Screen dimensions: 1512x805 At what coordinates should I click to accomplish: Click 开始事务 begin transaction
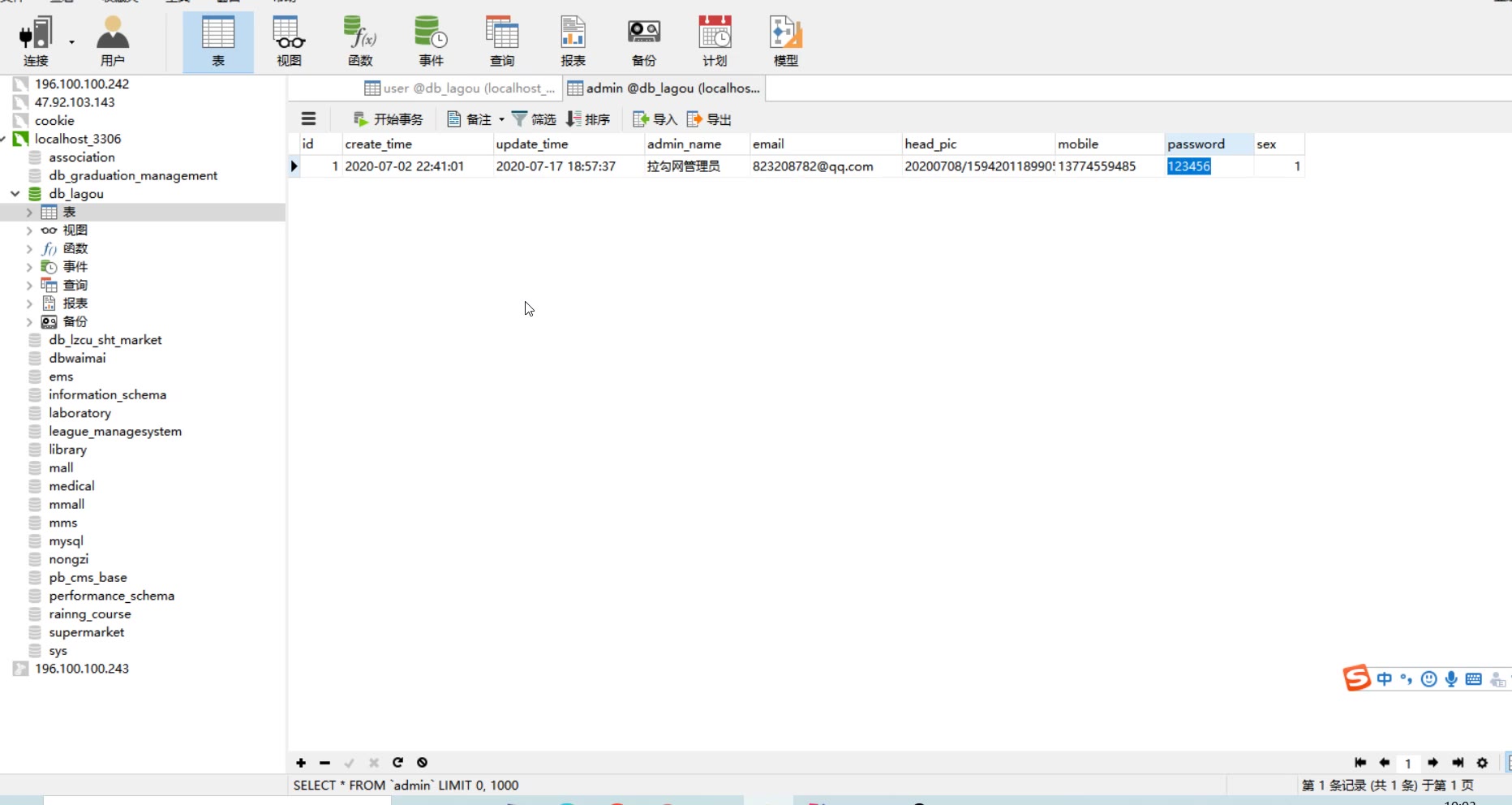(388, 119)
